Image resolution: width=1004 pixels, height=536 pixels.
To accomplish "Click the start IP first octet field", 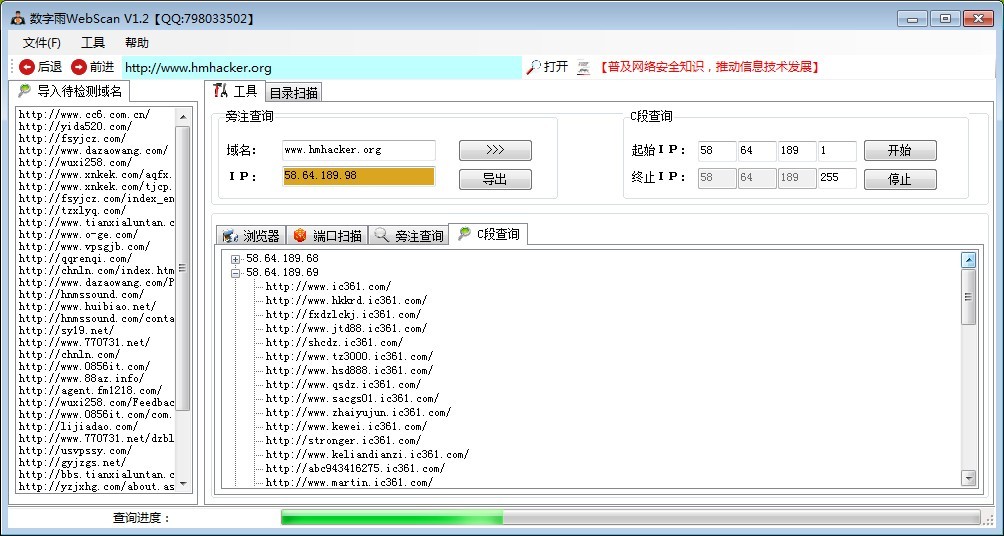I will pos(717,151).
